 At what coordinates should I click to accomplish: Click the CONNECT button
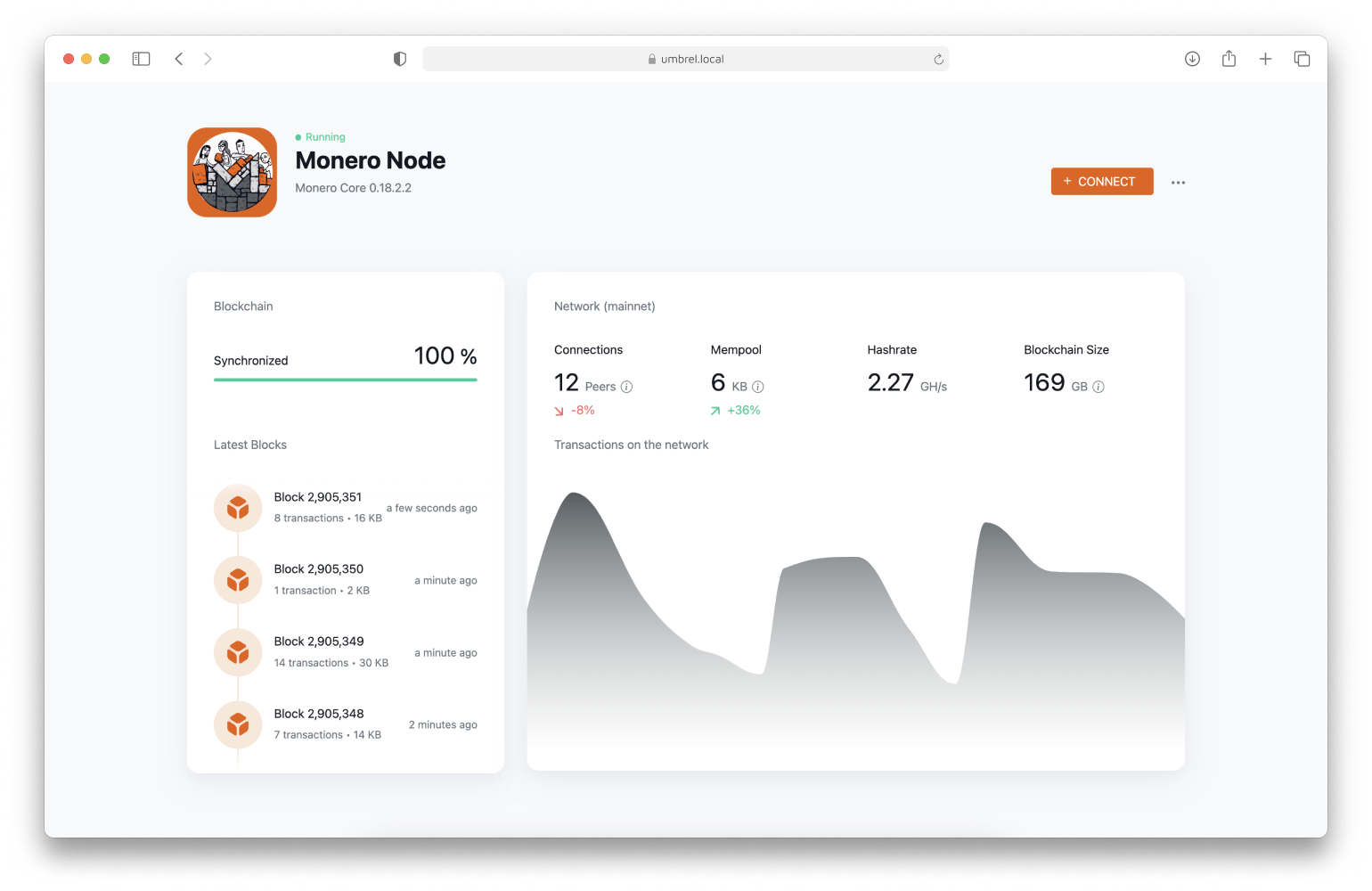click(1102, 181)
